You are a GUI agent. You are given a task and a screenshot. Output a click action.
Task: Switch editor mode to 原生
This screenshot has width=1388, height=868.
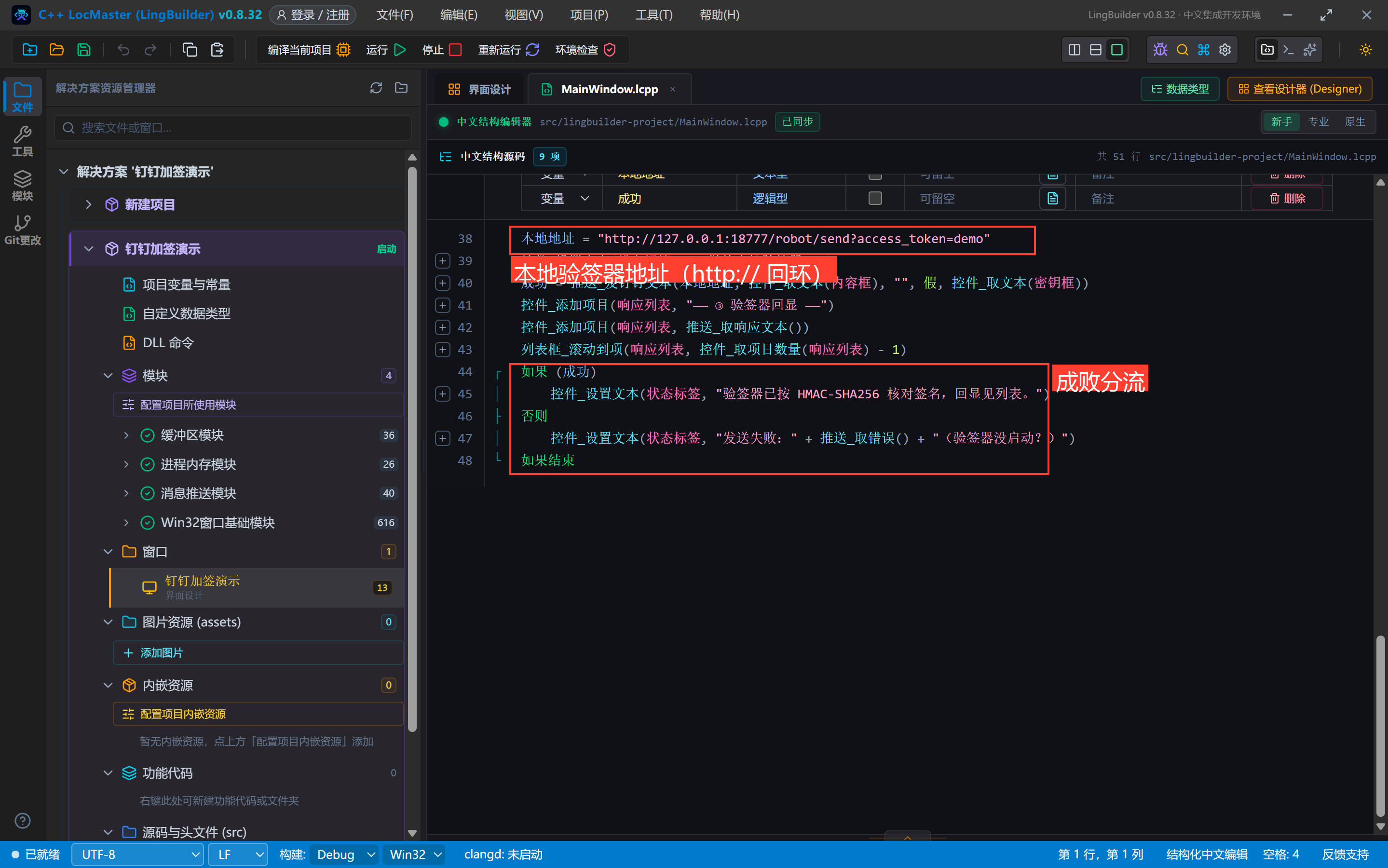[1355, 122]
